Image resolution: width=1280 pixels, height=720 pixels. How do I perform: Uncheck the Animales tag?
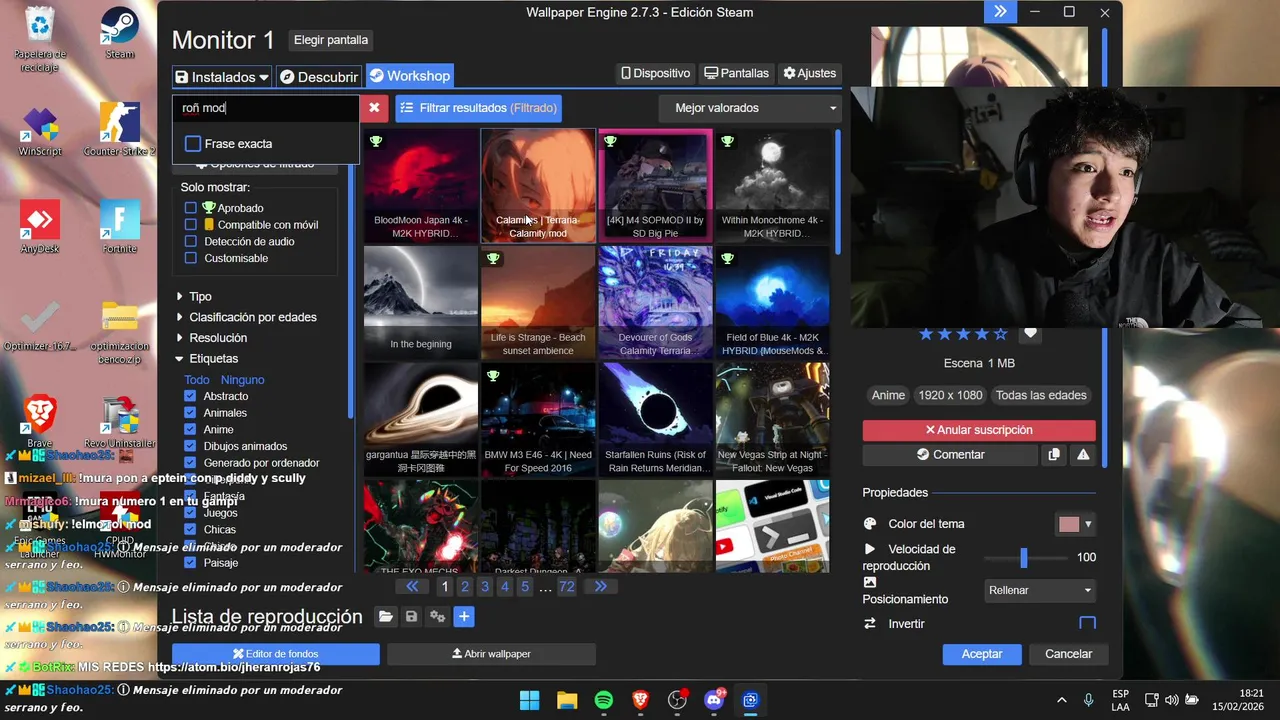click(190, 413)
